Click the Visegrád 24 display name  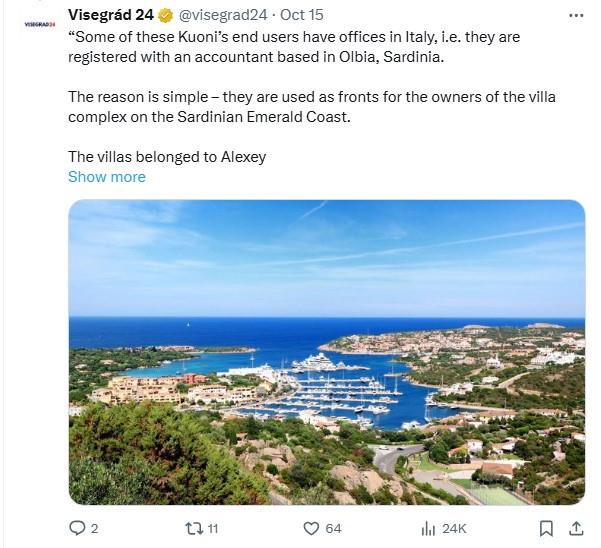(110, 15)
